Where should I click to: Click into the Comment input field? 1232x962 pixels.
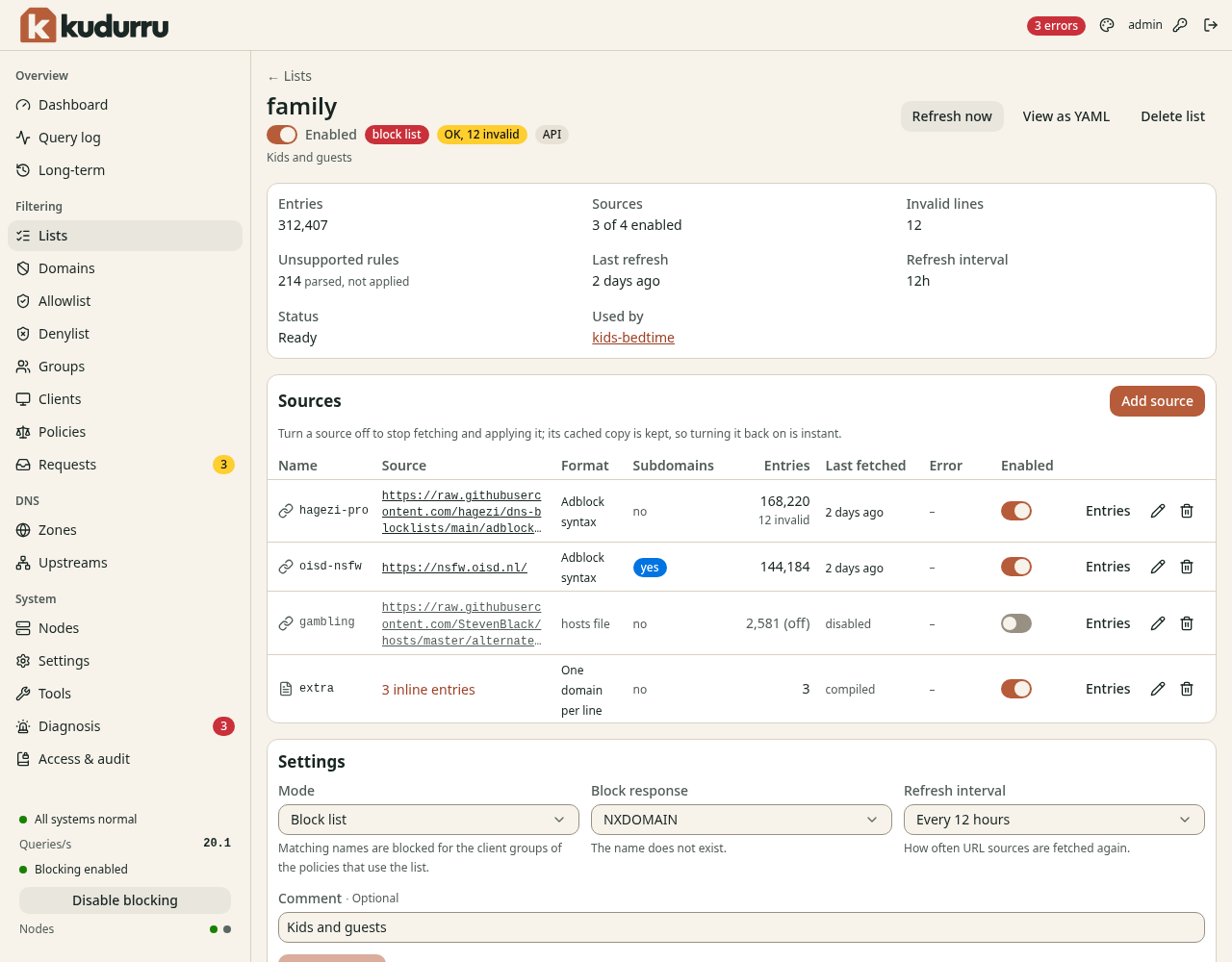(x=741, y=927)
